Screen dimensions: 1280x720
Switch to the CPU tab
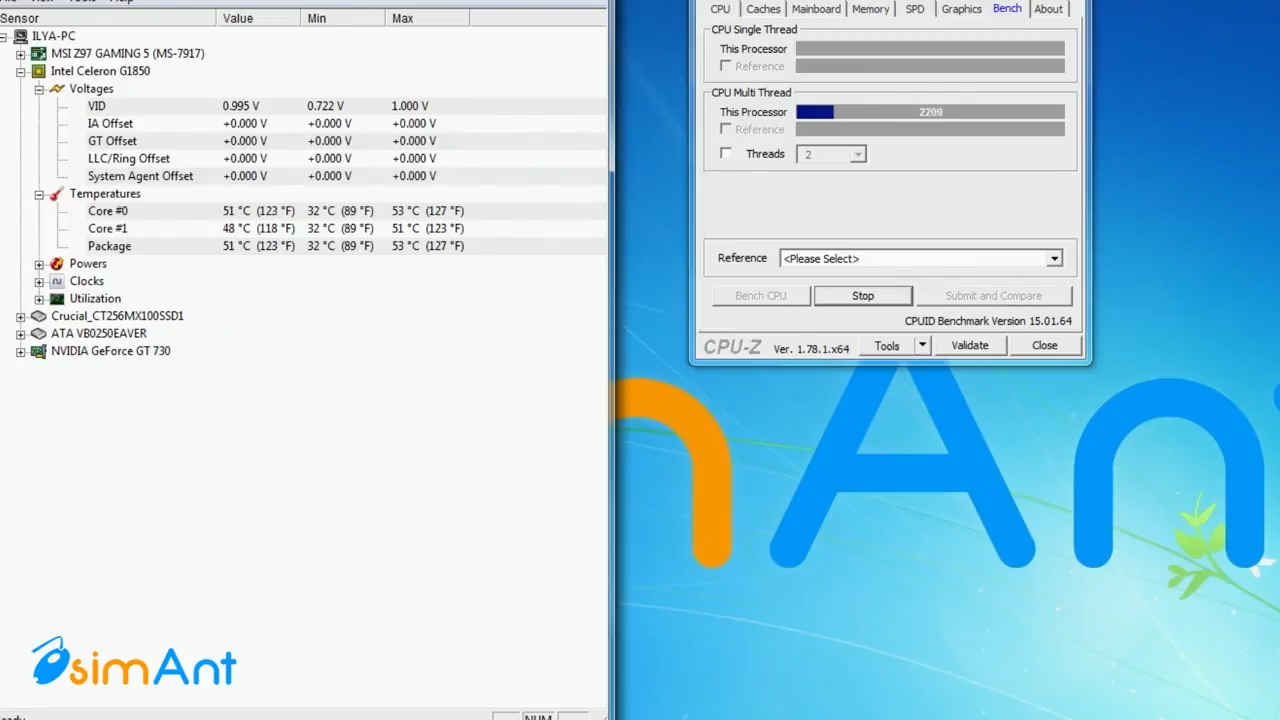click(x=720, y=9)
